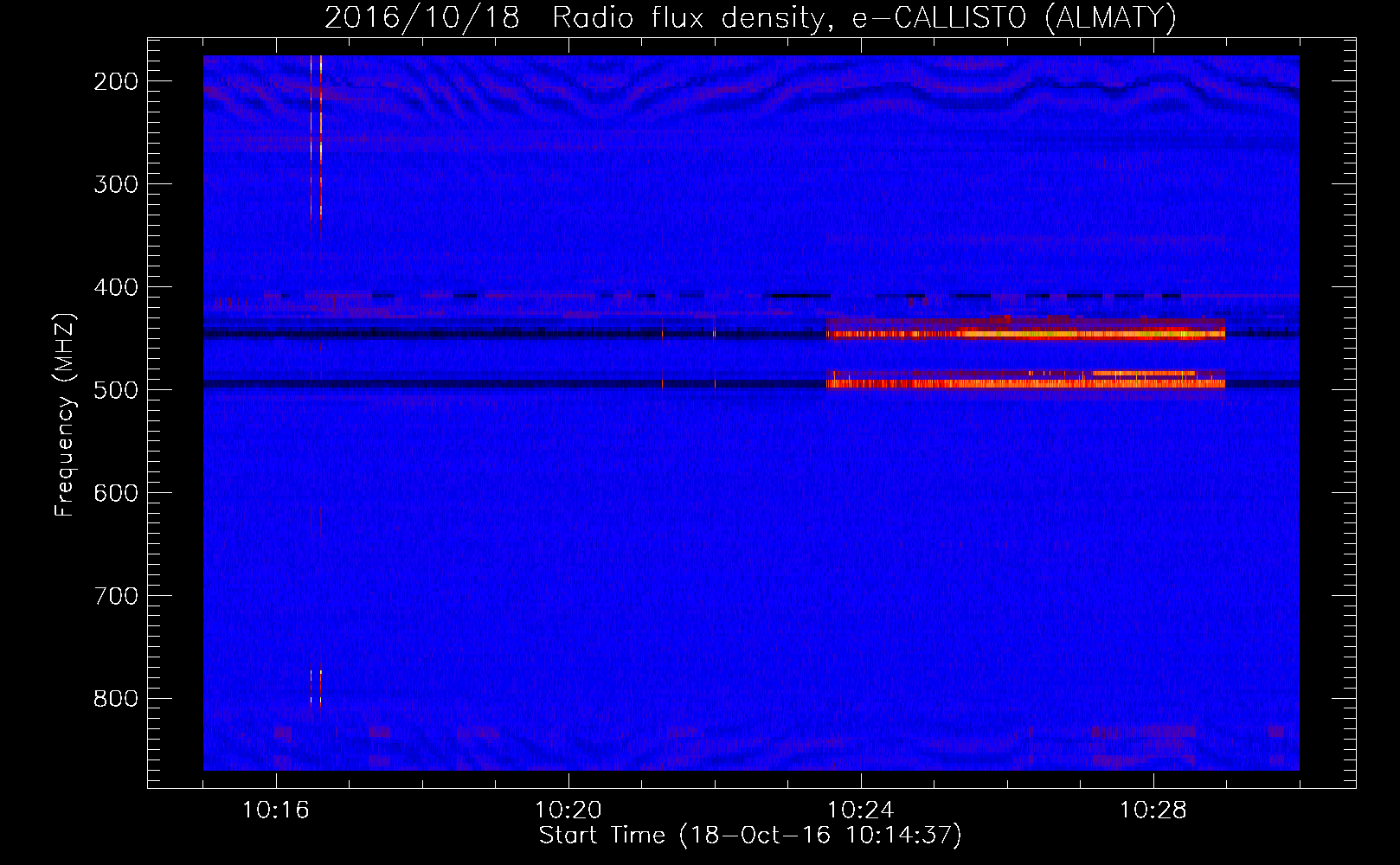Click the 800 frequency tick label
Viewport: 1400px width, 865px height.
pos(115,698)
